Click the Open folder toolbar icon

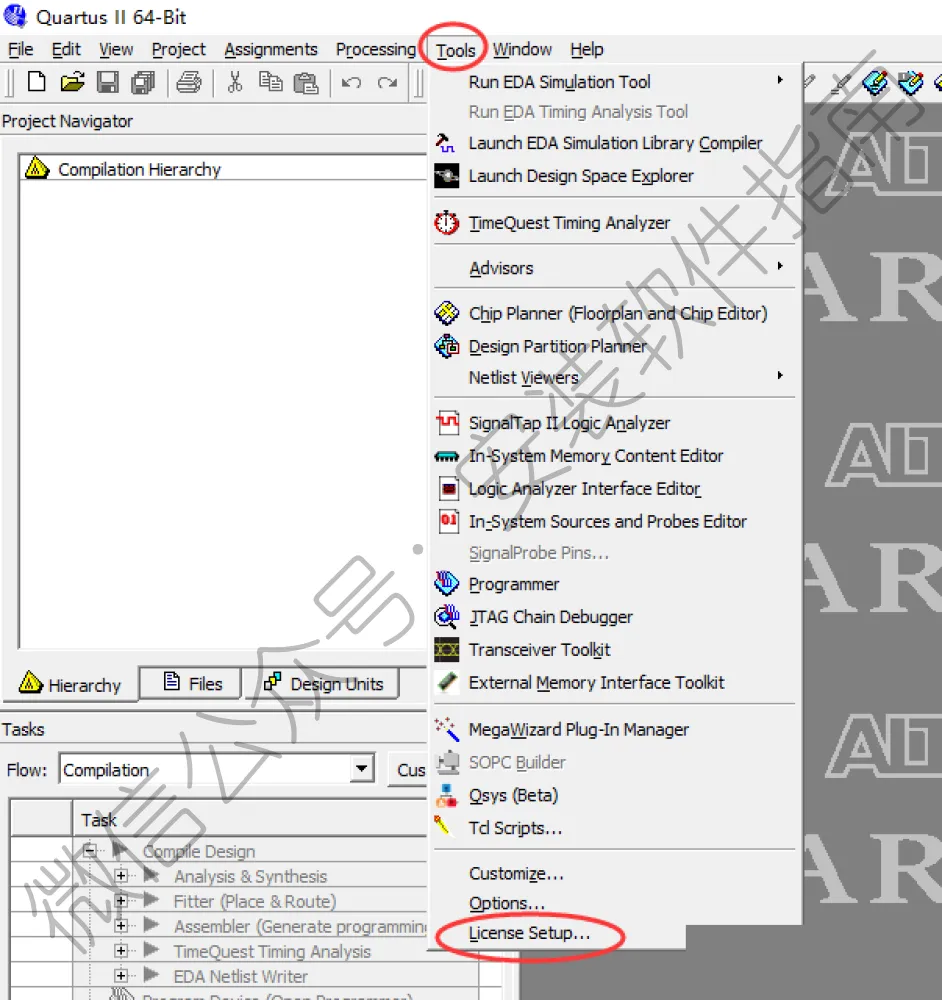(72, 82)
